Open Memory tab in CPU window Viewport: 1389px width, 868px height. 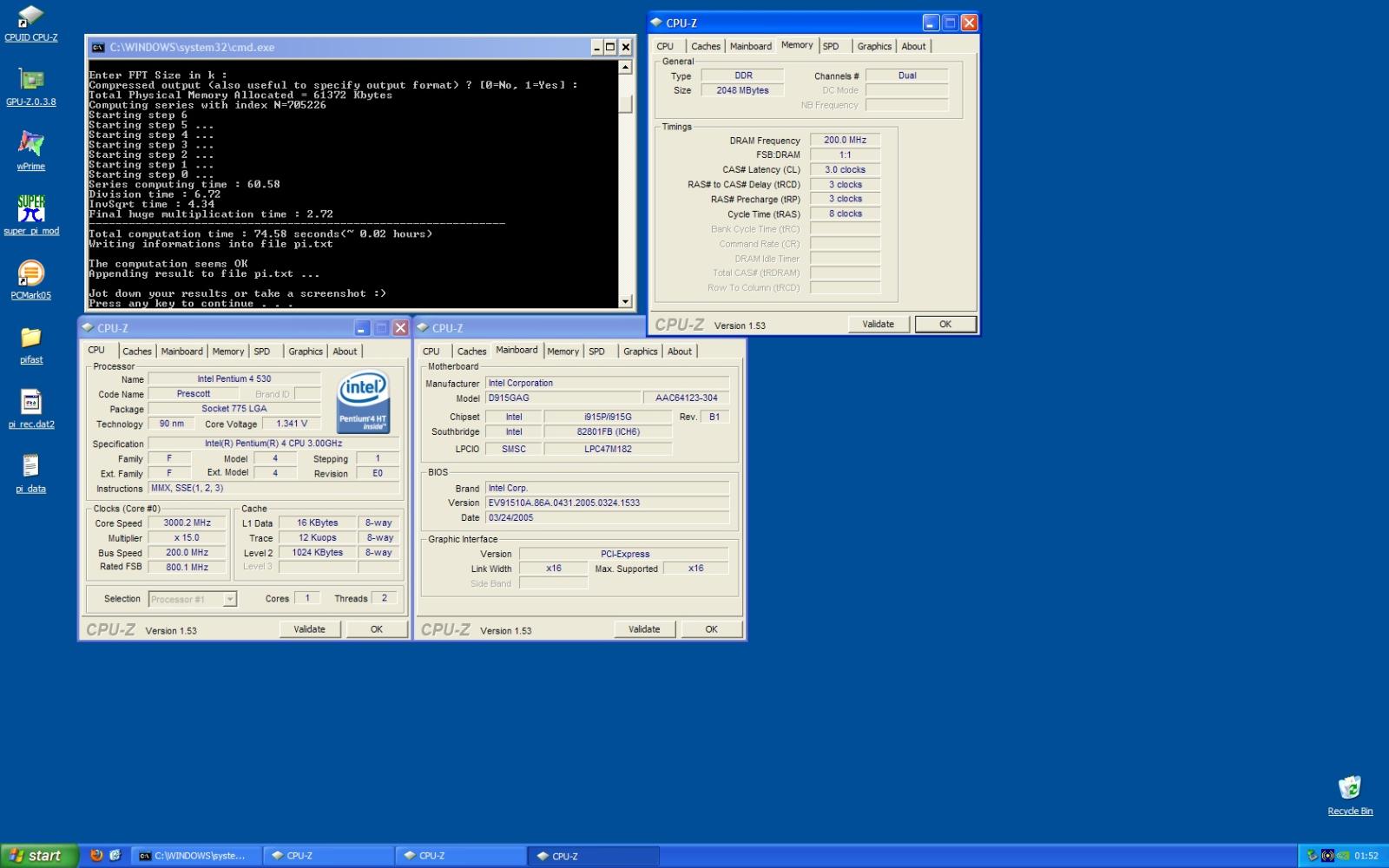pyautogui.click(x=228, y=352)
